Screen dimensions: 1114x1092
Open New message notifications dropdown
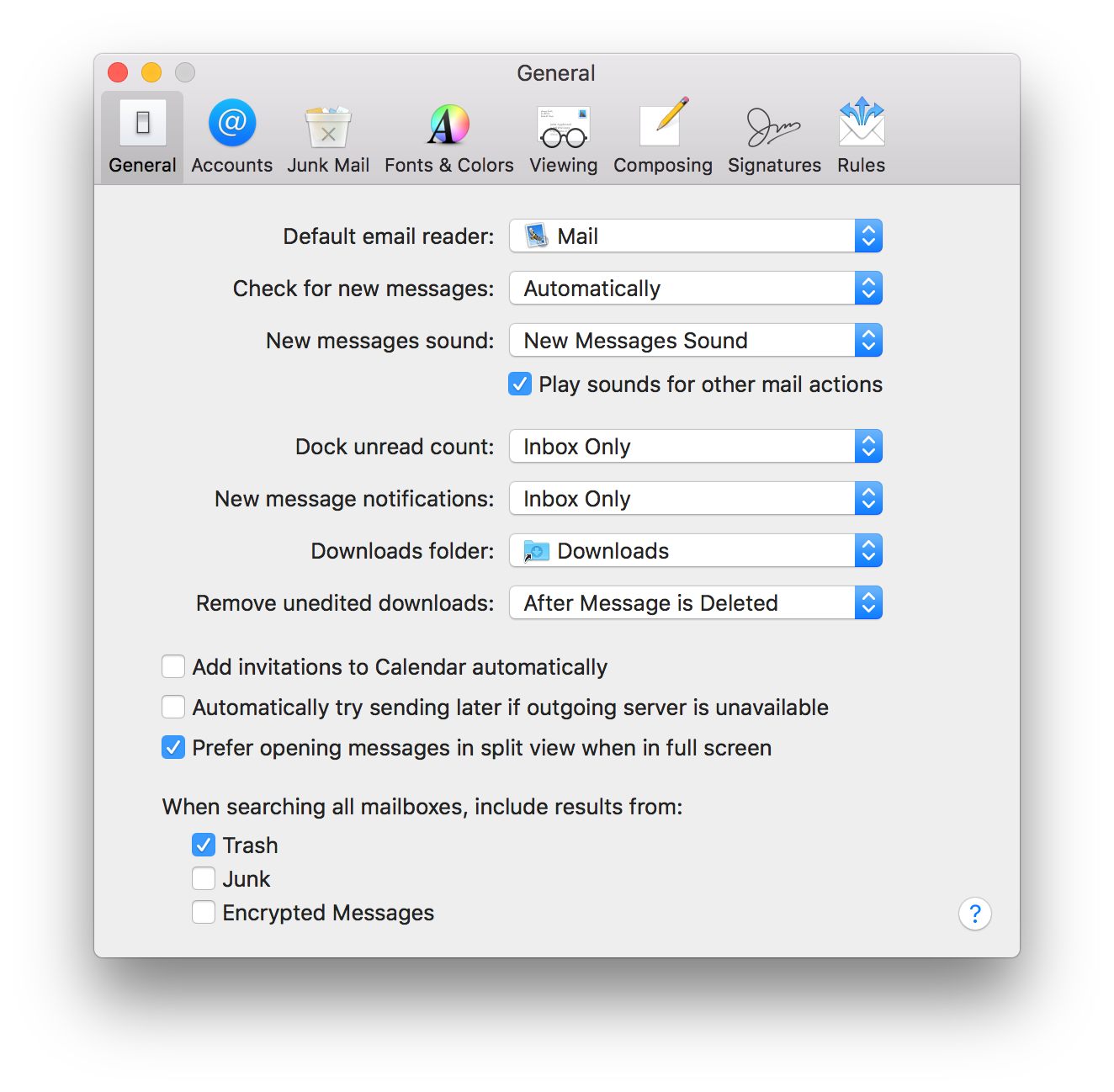[x=696, y=499]
